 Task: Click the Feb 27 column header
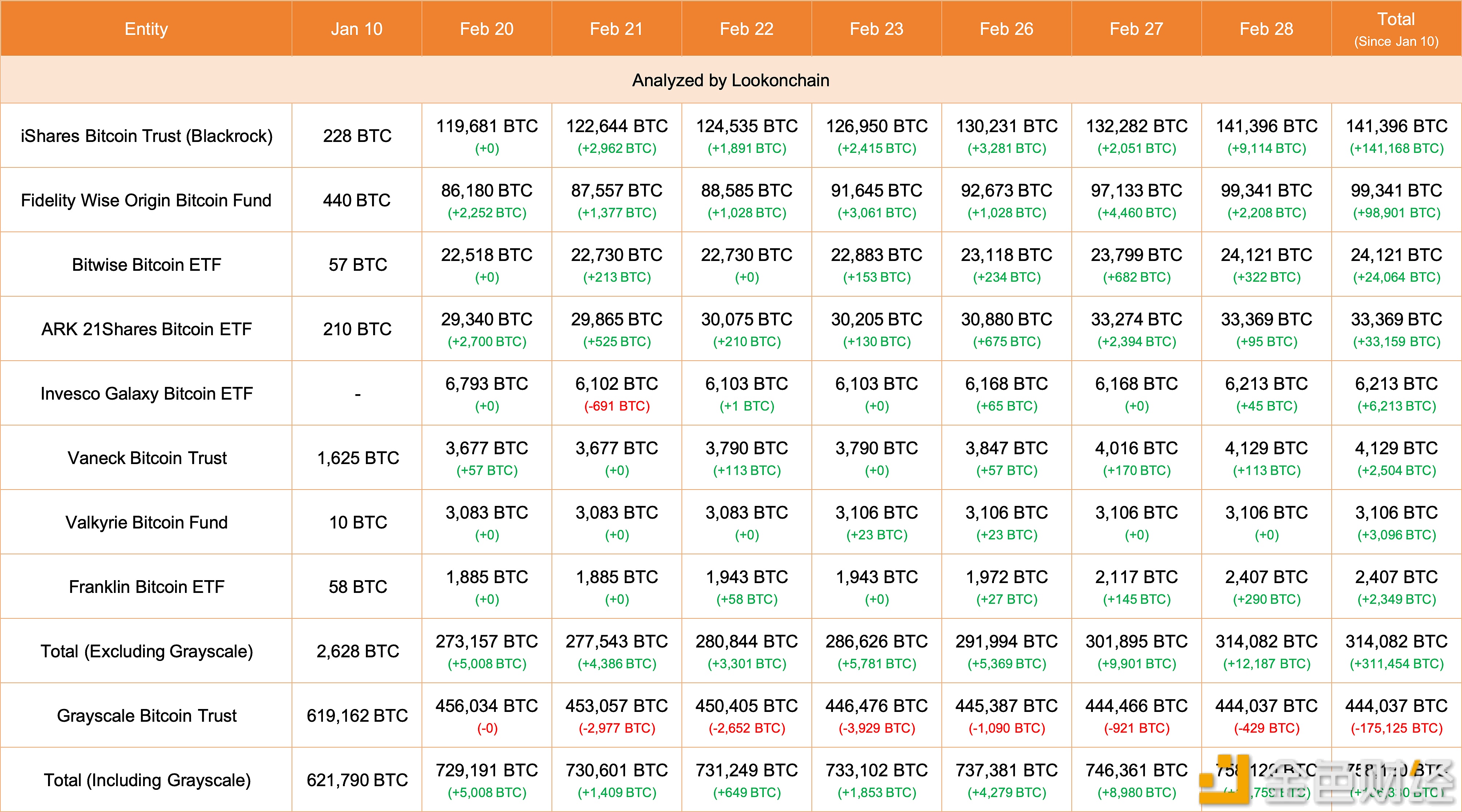click(x=1137, y=29)
